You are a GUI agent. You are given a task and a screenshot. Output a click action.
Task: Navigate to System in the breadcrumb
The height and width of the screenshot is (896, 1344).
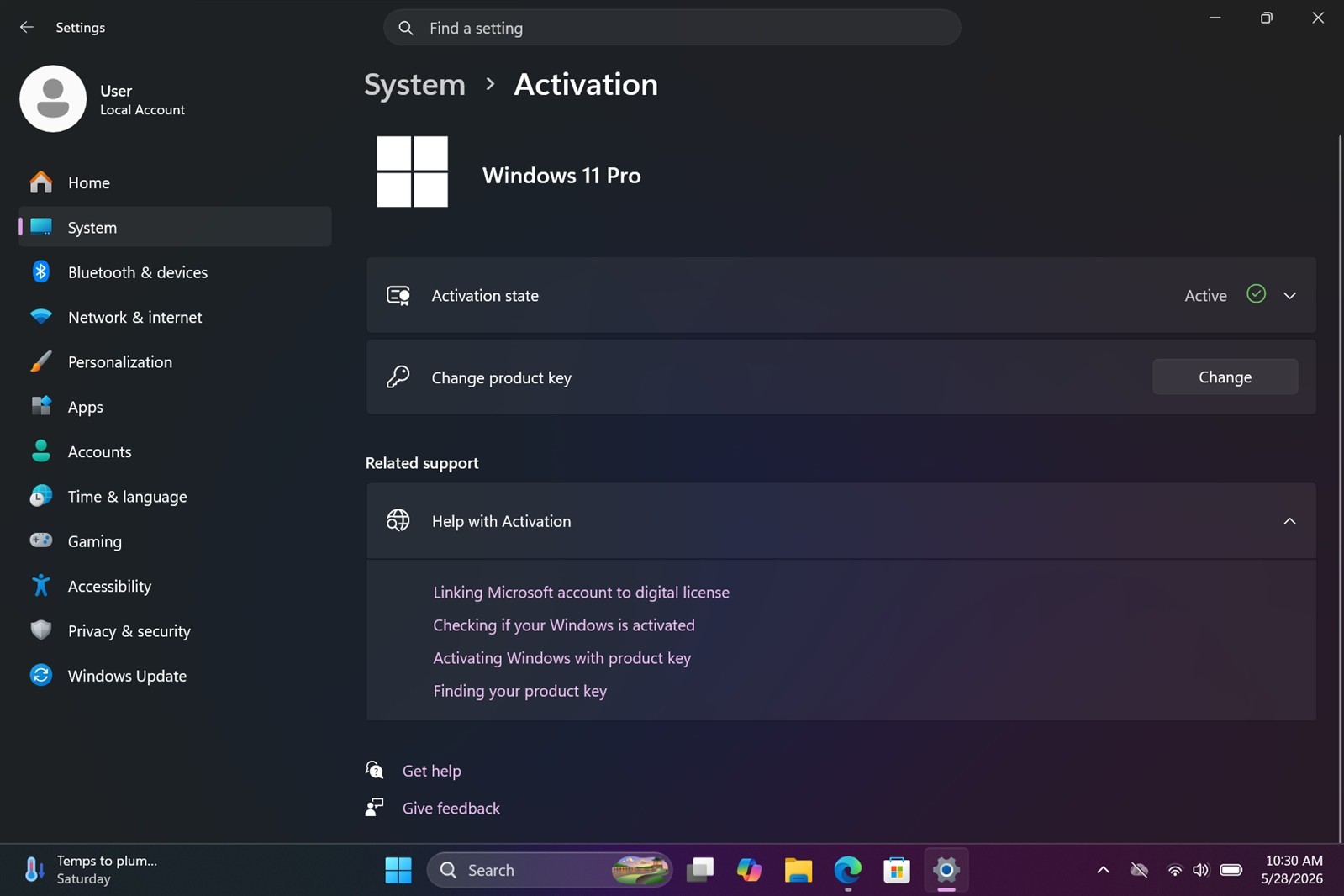(x=414, y=84)
